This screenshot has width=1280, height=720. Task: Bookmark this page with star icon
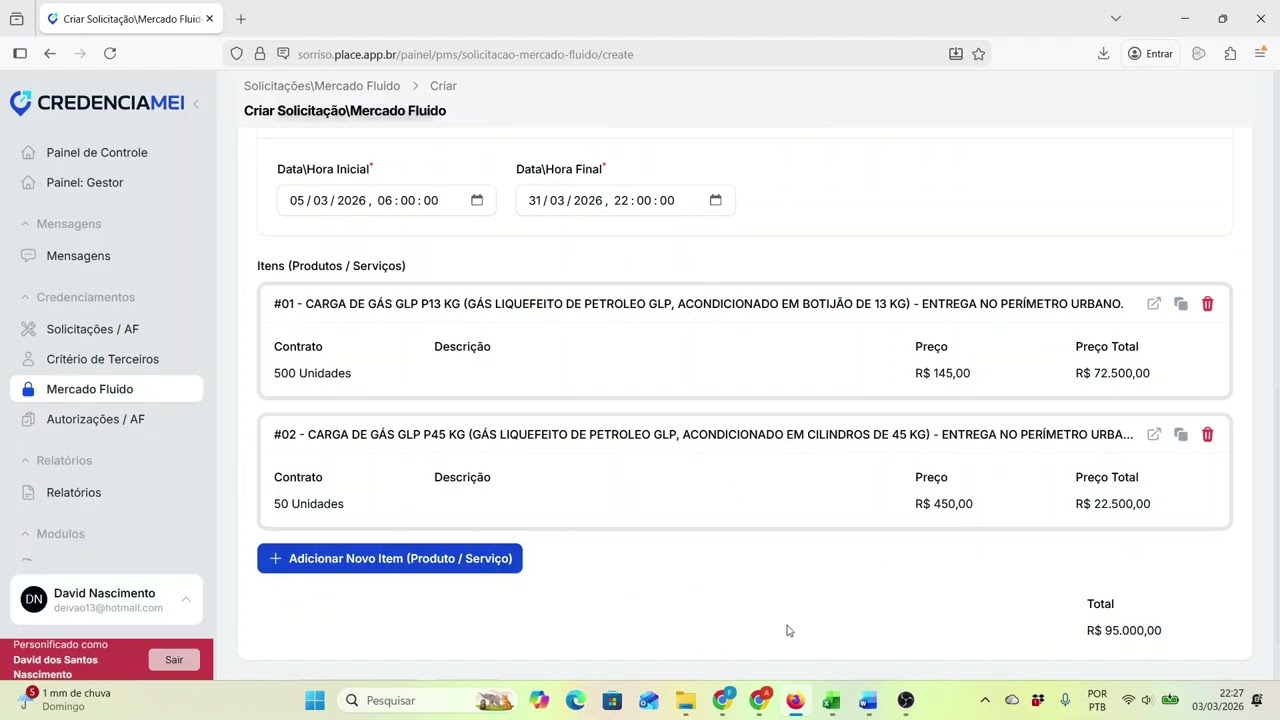[979, 54]
